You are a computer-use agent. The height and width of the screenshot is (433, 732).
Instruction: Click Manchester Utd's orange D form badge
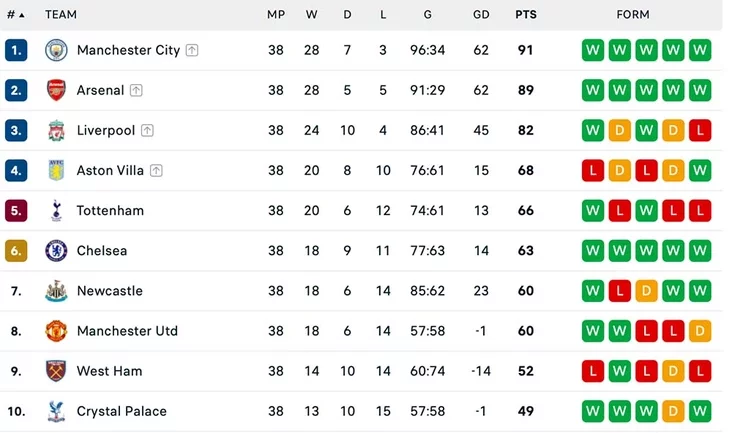pyautogui.click(x=699, y=331)
